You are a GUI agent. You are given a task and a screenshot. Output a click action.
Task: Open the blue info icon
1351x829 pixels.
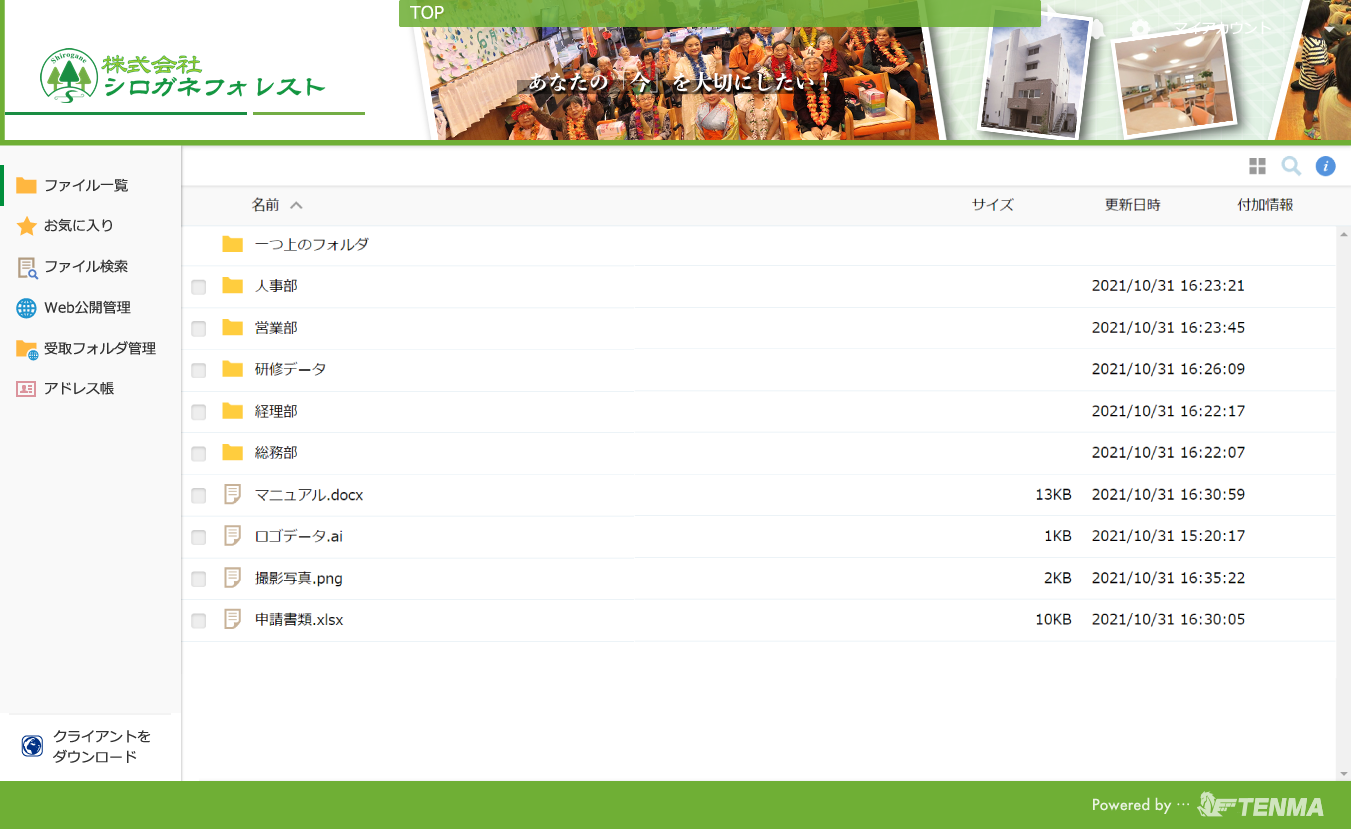coord(1325,166)
